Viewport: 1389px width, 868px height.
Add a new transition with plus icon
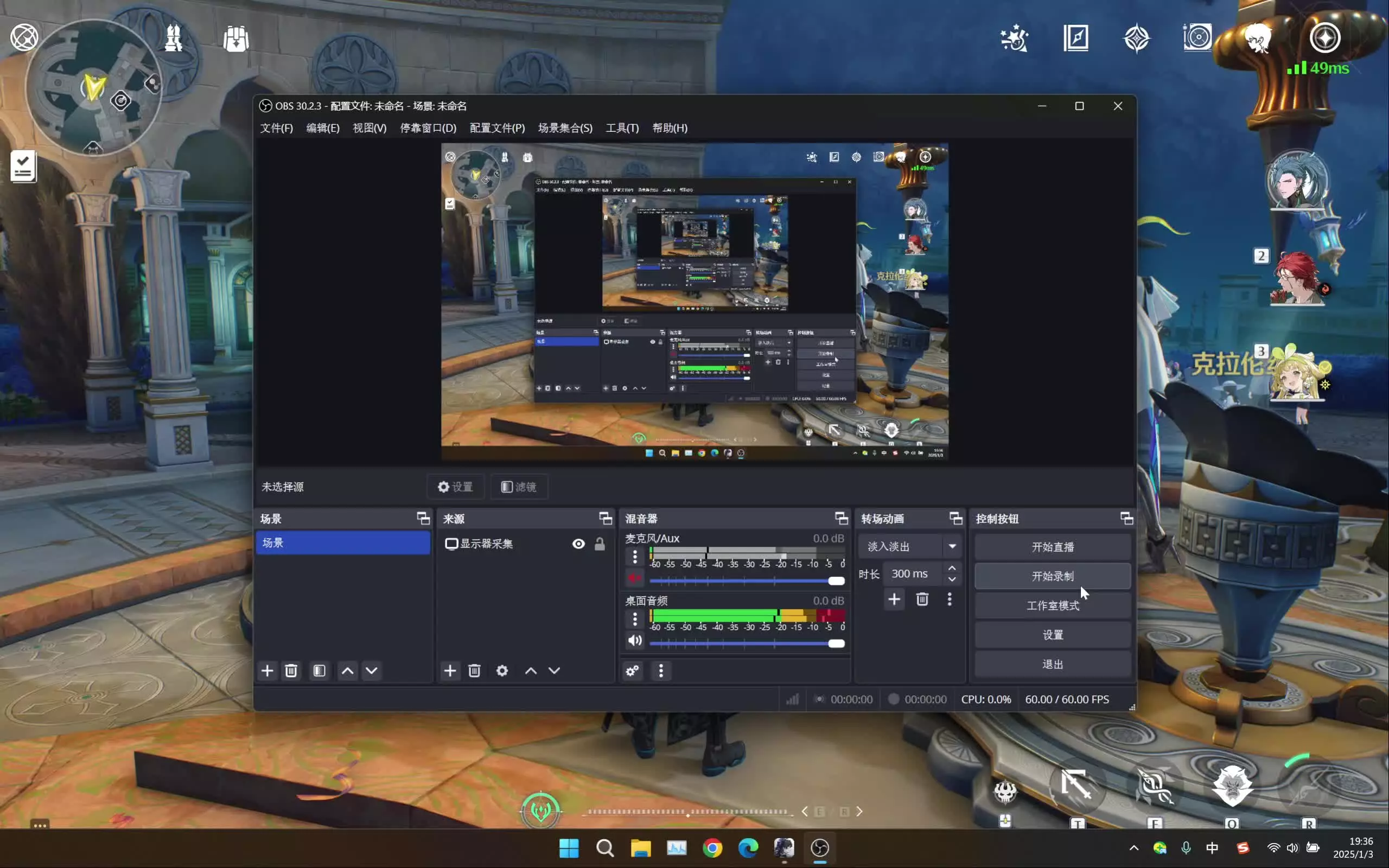(x=894, y=599)
